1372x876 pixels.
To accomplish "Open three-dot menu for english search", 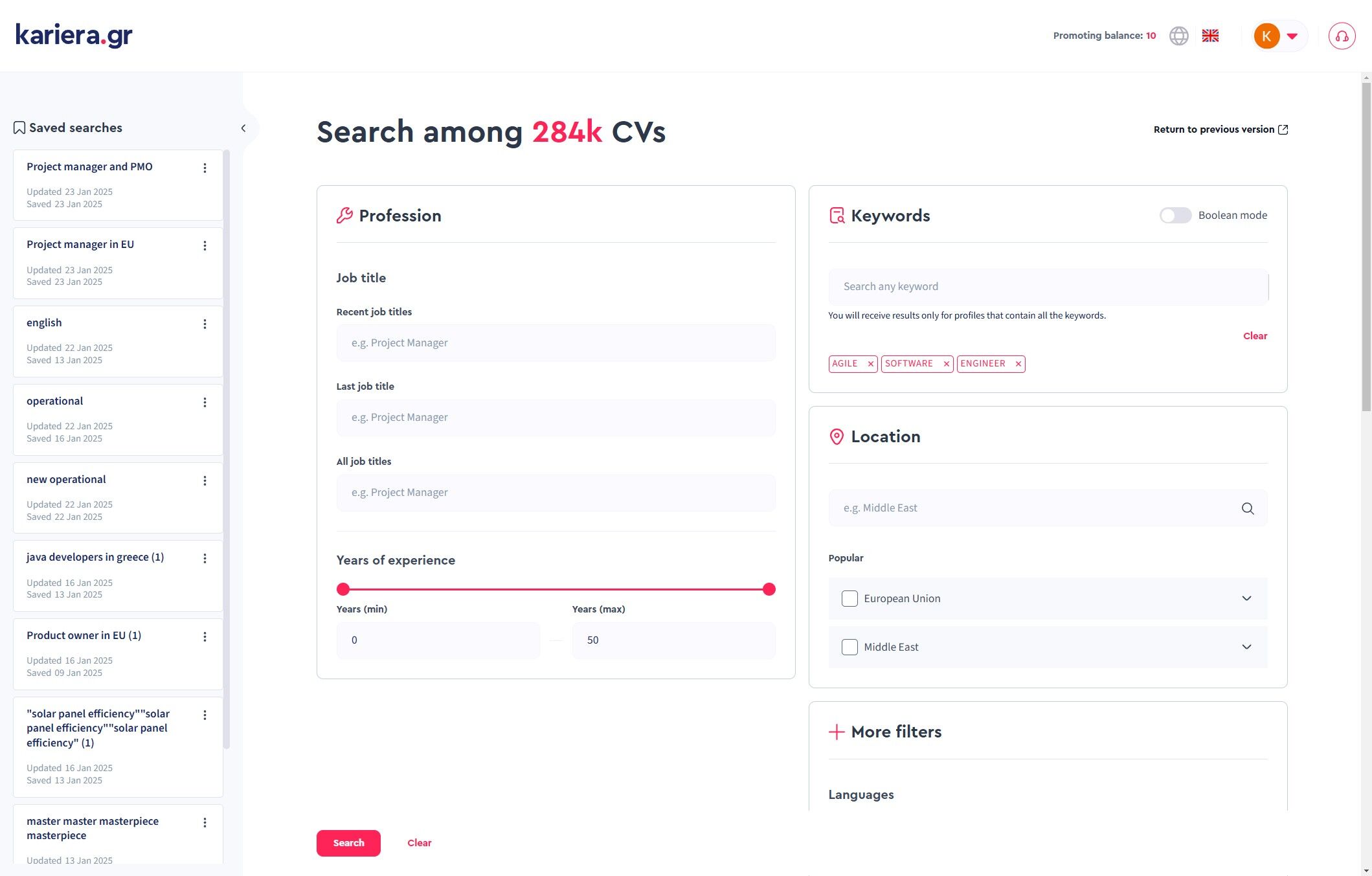I will (205, 324).
